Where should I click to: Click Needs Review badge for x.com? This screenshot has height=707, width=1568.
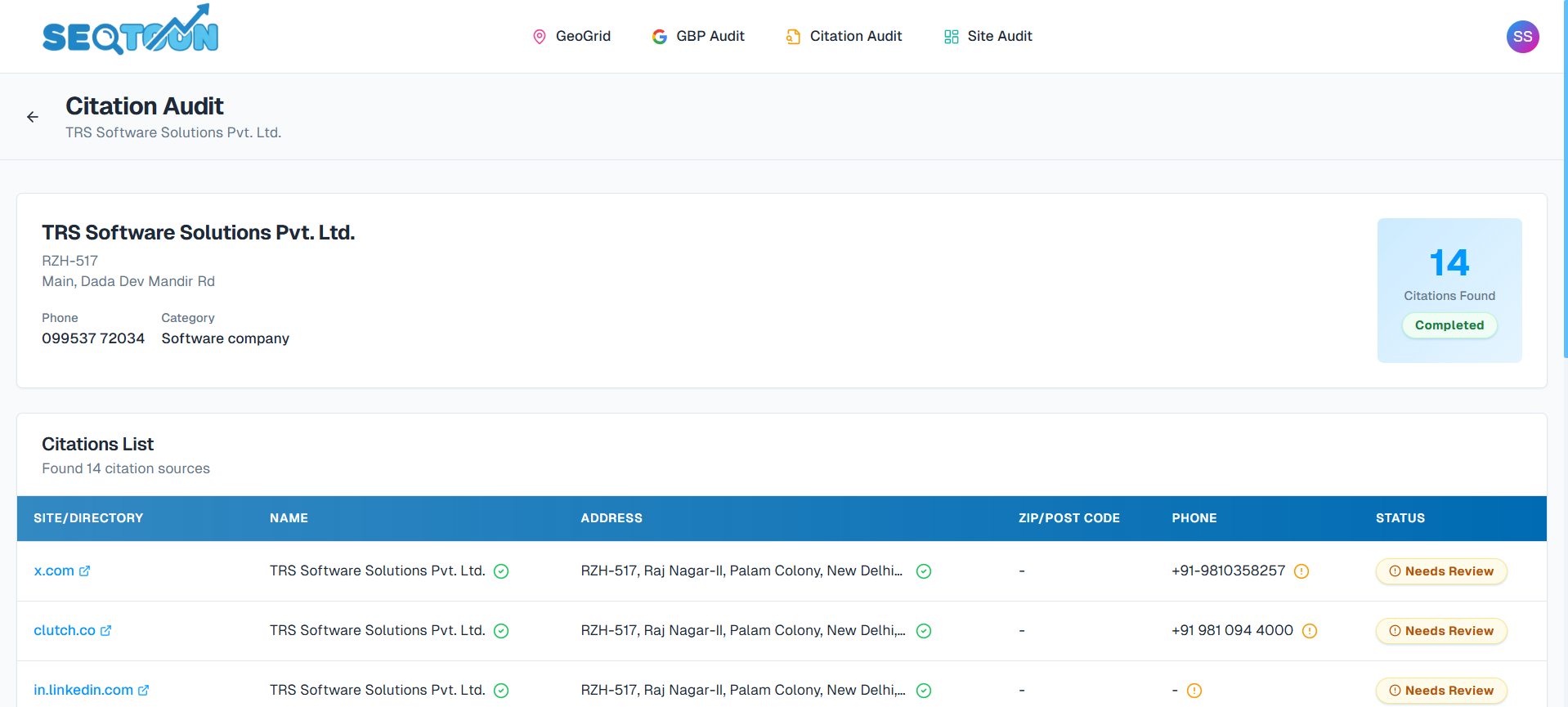coord(1441,571)
